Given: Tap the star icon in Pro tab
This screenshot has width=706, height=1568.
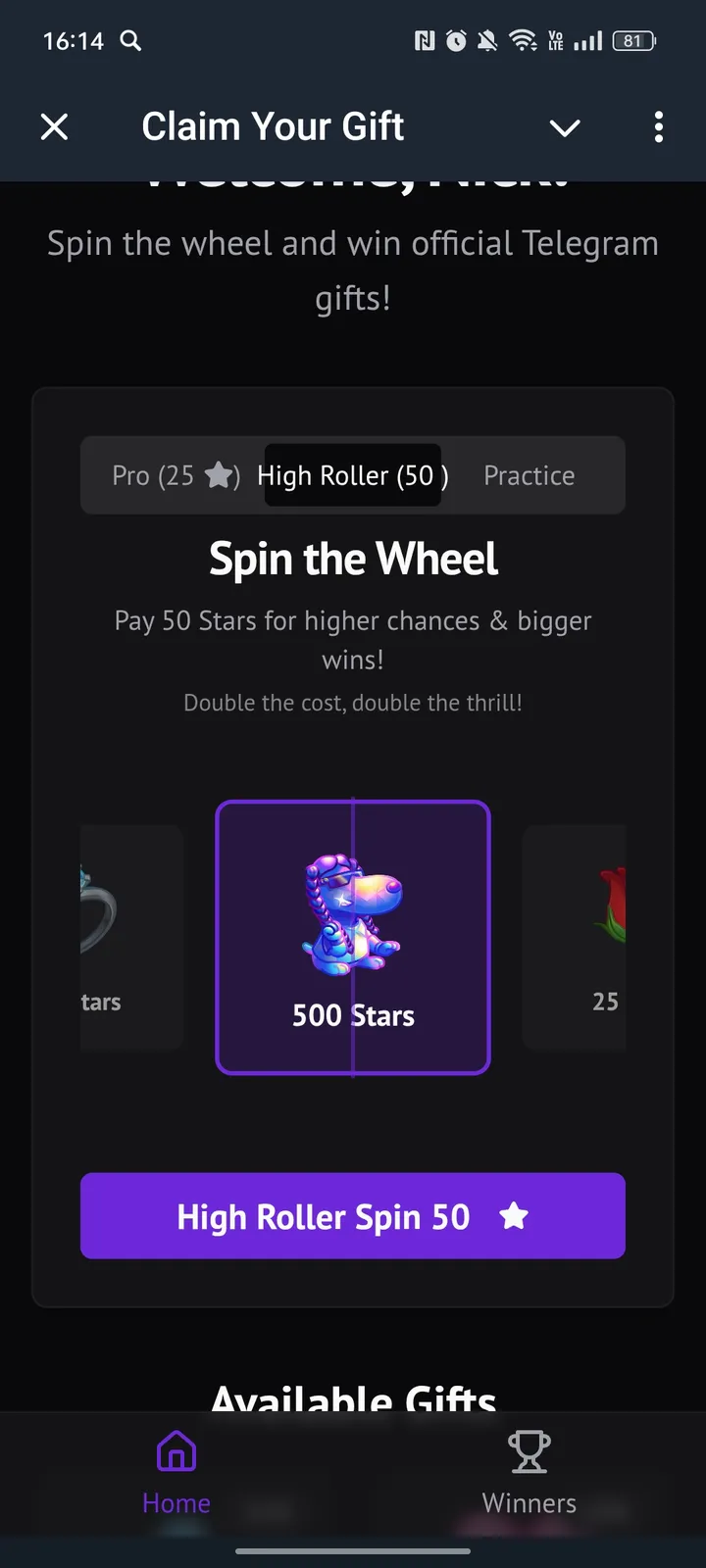Looking at the screenshot, I should coord(219,475).
